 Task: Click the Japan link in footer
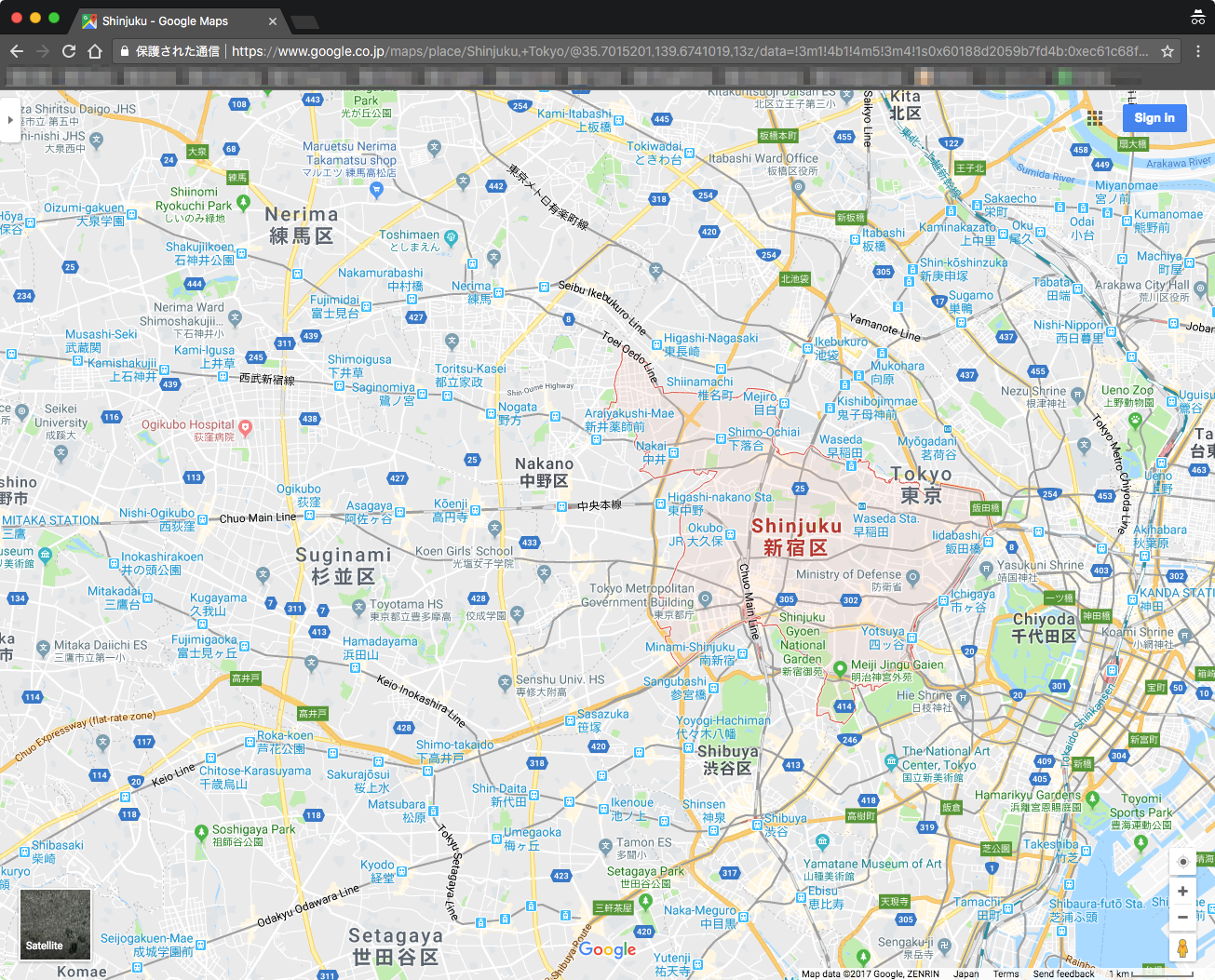965,973
